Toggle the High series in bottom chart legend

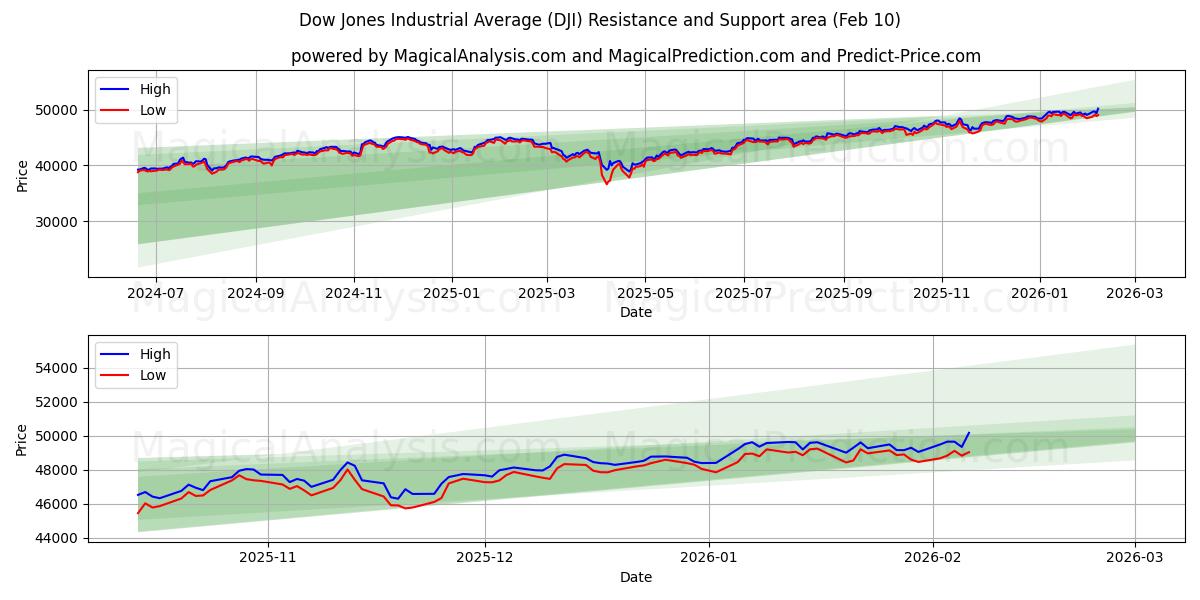coord(141,353)
